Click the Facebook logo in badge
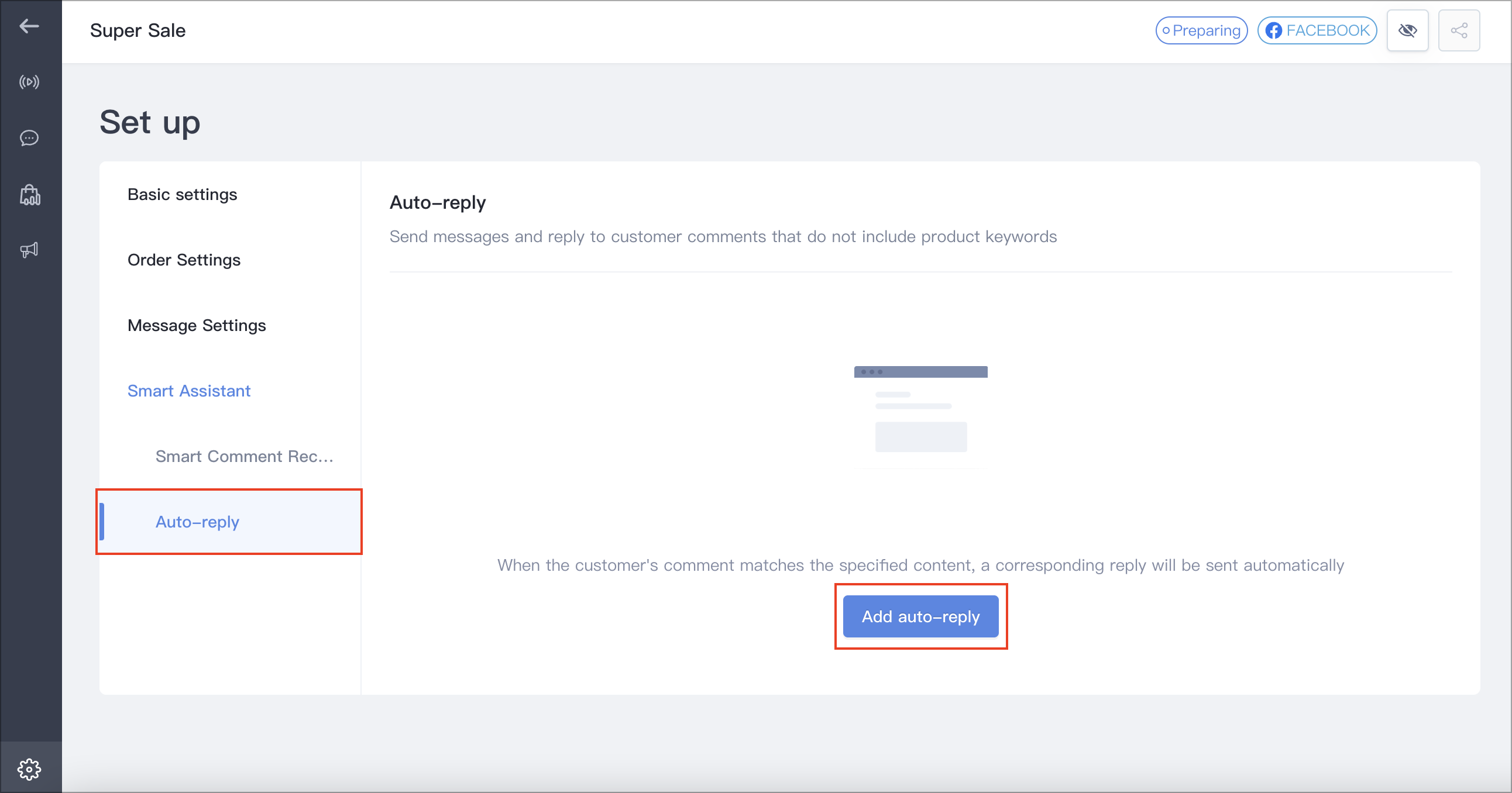1512x793 pixels. (1273, 30)
